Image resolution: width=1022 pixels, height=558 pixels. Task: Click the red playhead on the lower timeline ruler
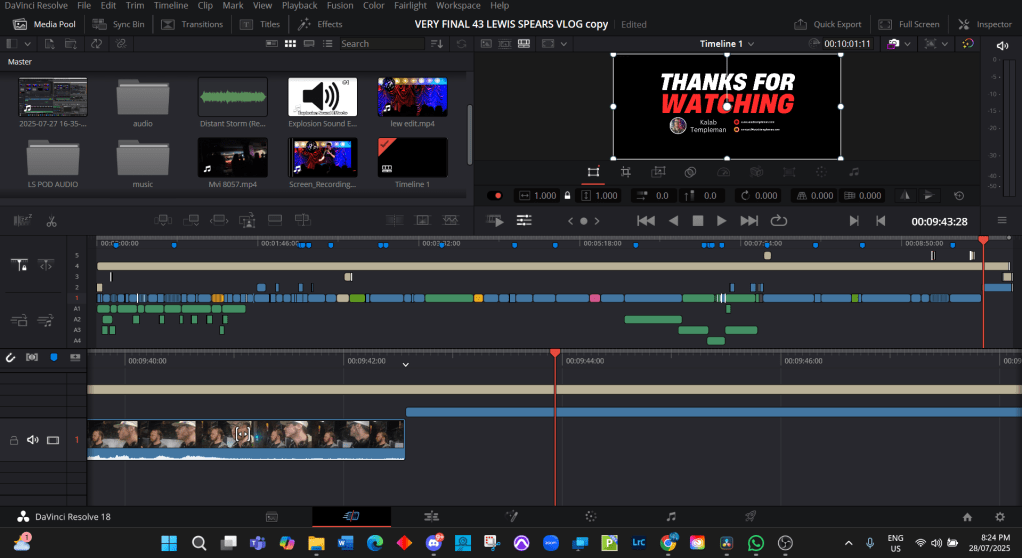click(x=555, y=353)
